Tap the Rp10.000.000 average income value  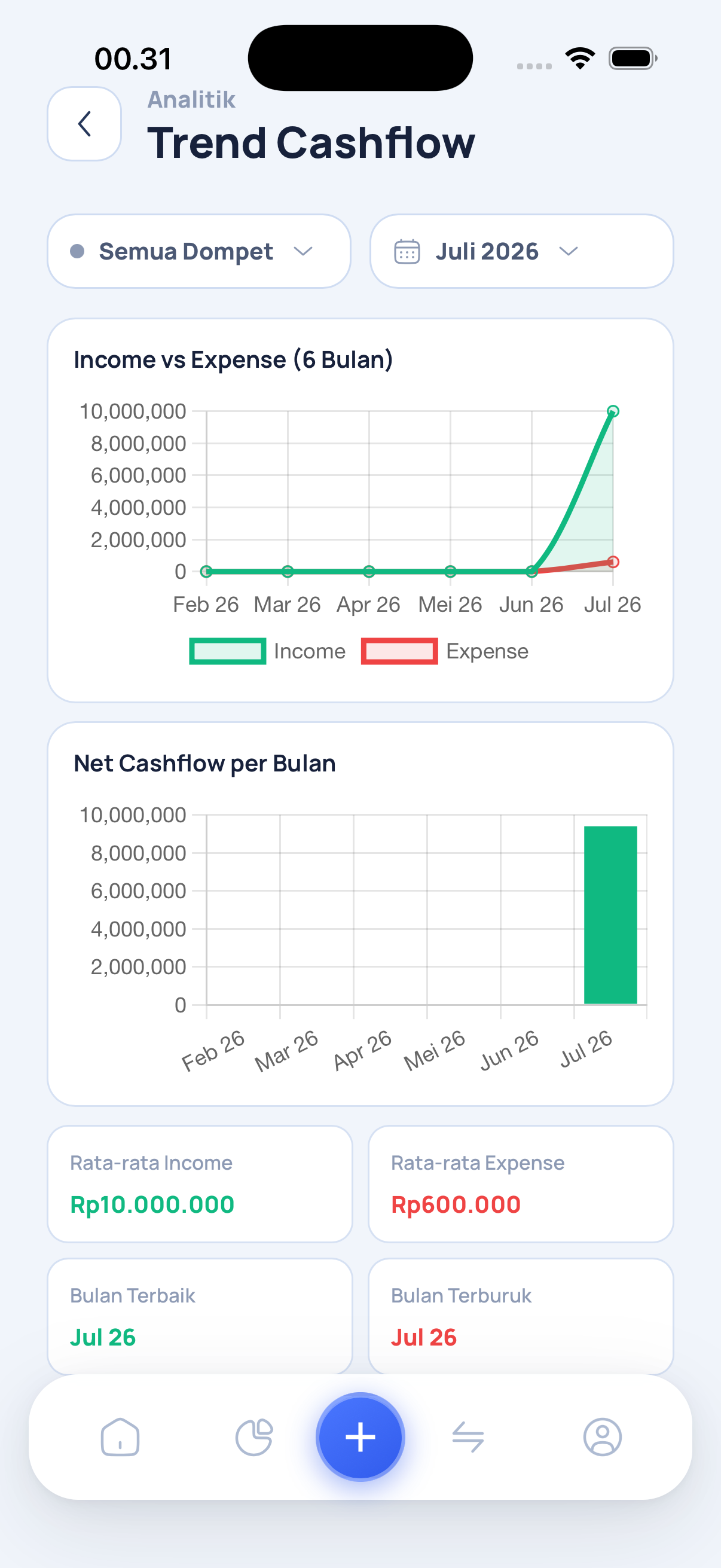point(152,1204)
